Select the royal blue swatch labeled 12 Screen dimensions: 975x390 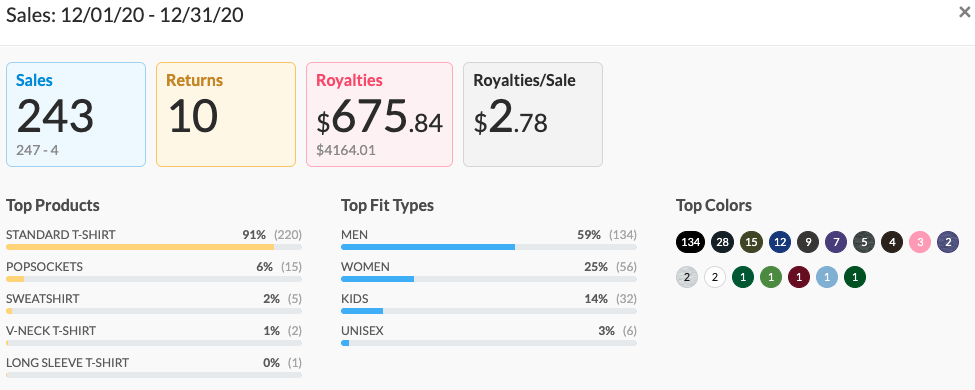coord(780,242)
